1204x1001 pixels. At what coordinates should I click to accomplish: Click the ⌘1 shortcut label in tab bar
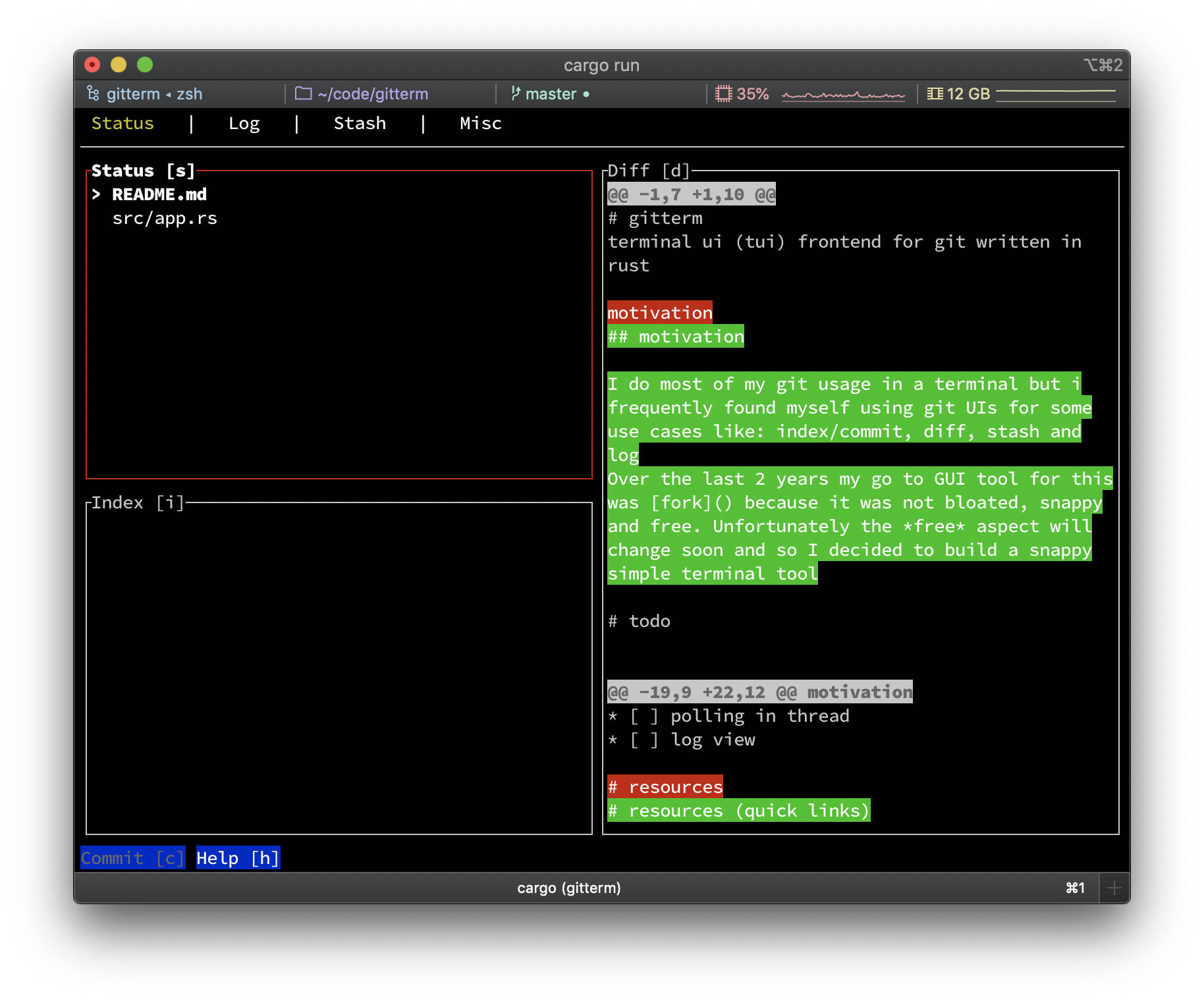pyautogui.click(x=1075, y=888)
